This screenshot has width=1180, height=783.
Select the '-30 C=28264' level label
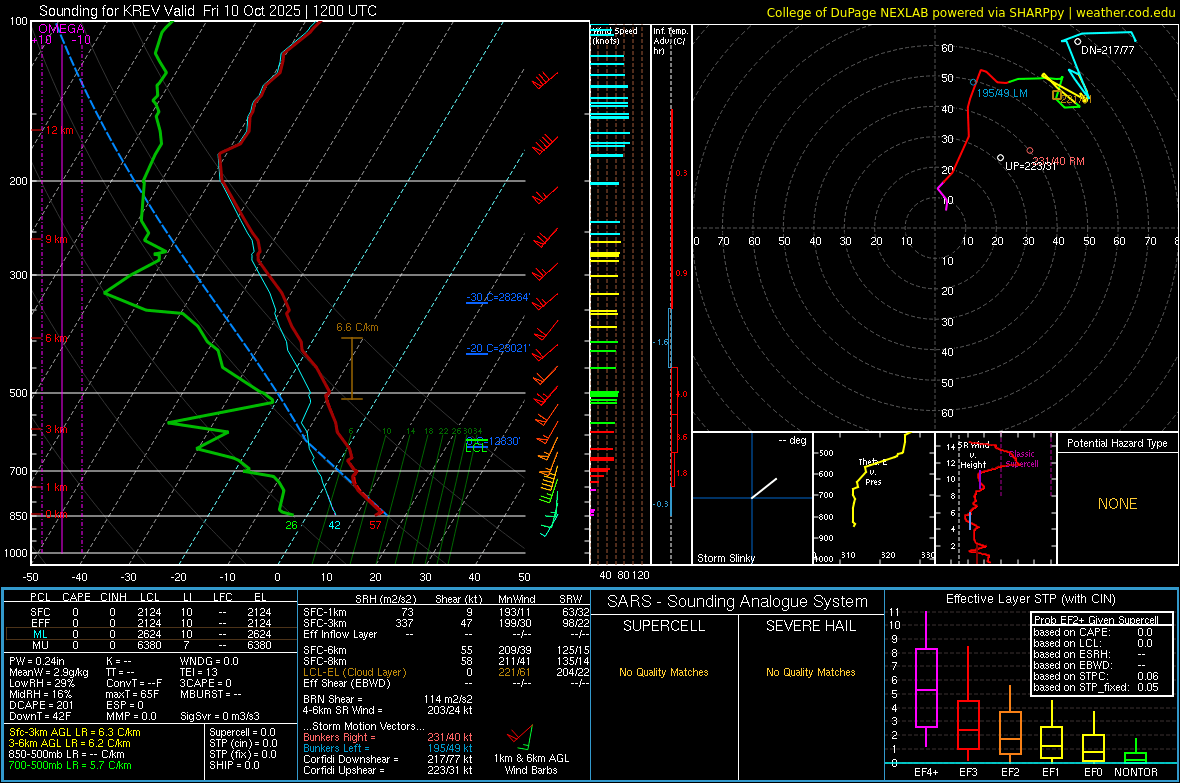coord(497,297)
